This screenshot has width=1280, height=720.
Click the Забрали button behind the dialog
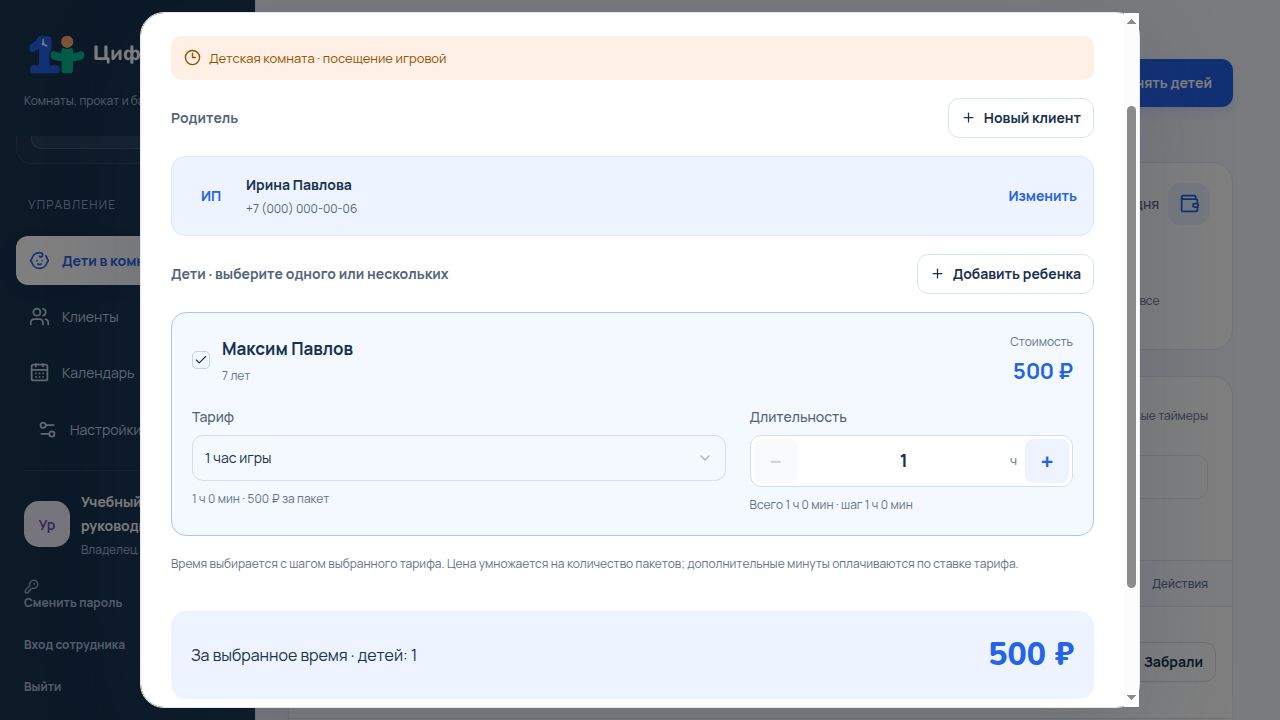click(1177, 662)
